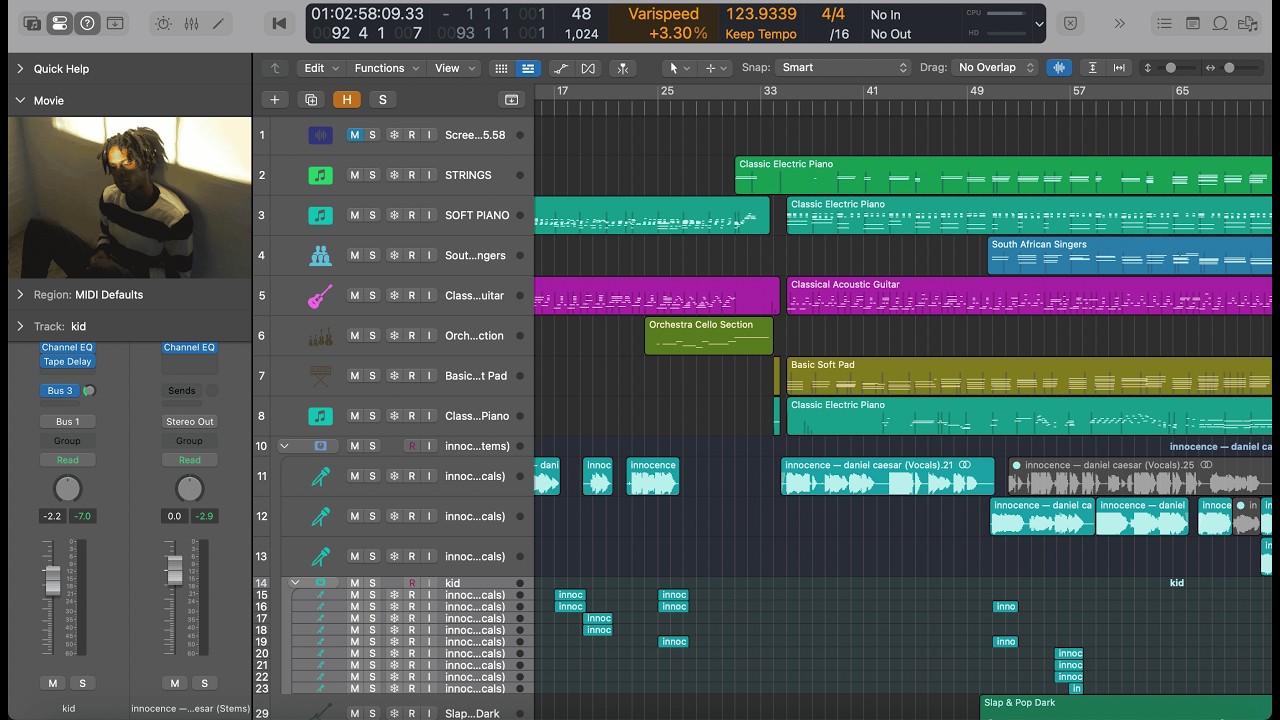
Task: Freeze the Classical guitar track
Action: pyautogui.click(x=393, y=296)
